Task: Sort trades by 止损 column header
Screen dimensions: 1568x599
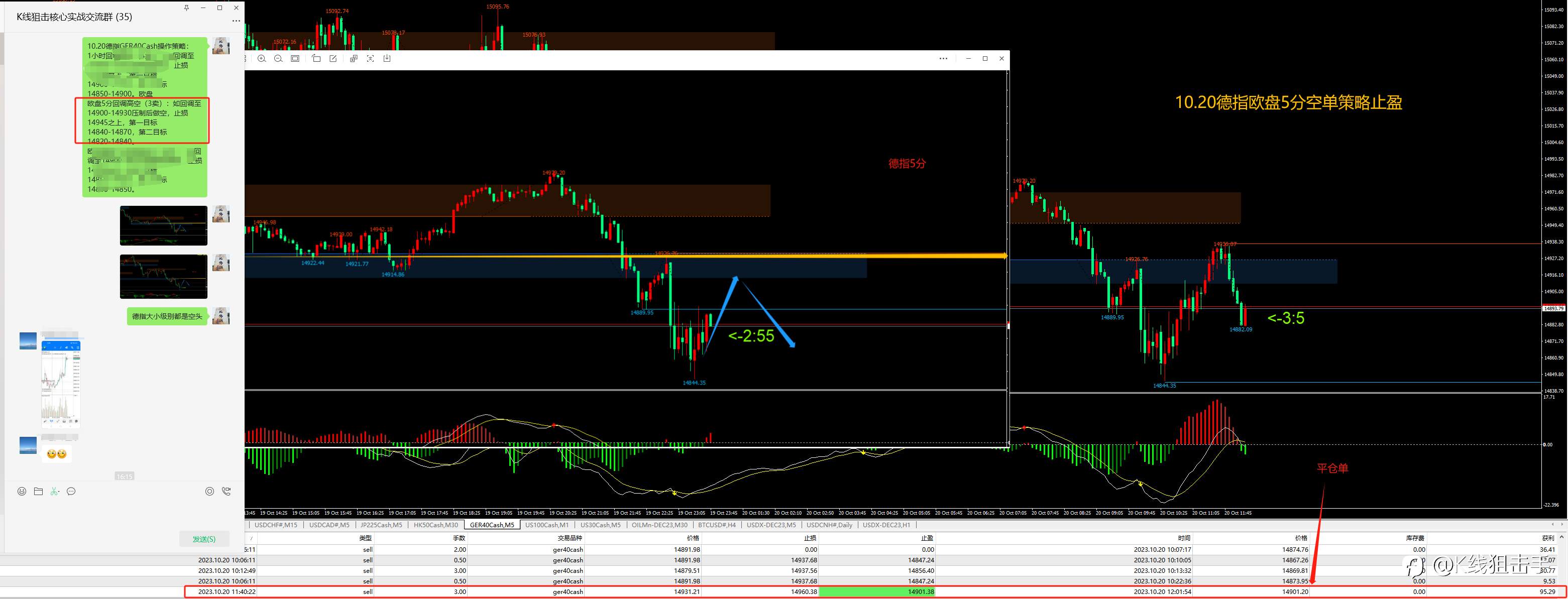Action: 810,538
